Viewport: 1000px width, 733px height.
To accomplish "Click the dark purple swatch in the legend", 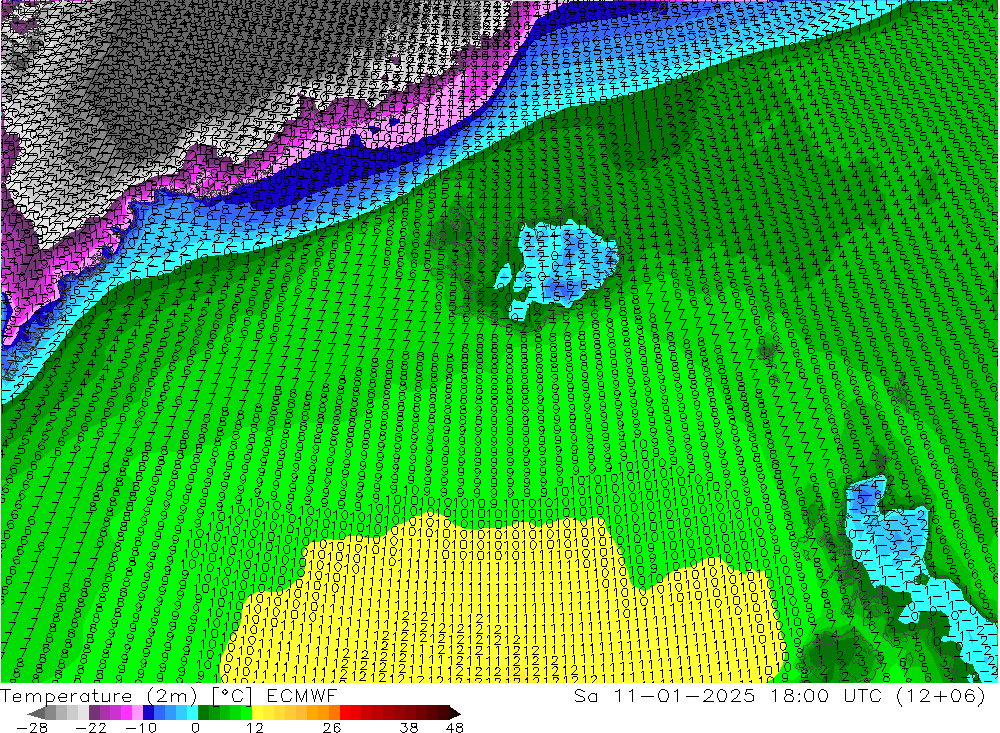I will 94,713.
